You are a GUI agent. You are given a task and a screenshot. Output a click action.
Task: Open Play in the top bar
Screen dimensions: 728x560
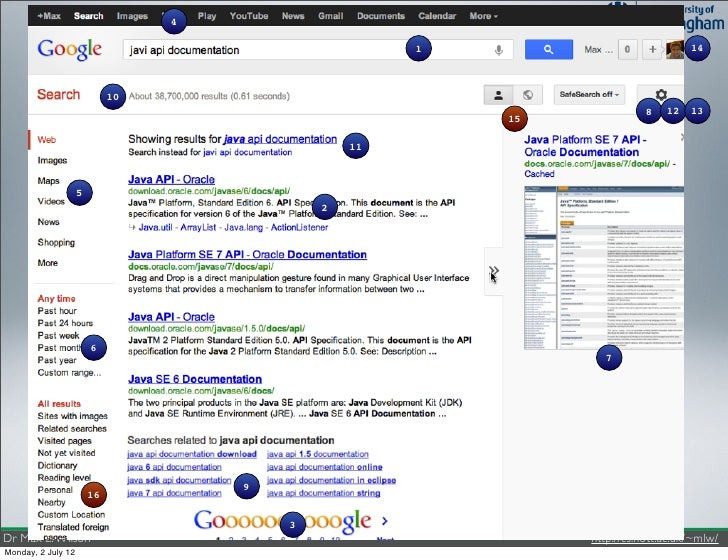(x=207, y=16)
